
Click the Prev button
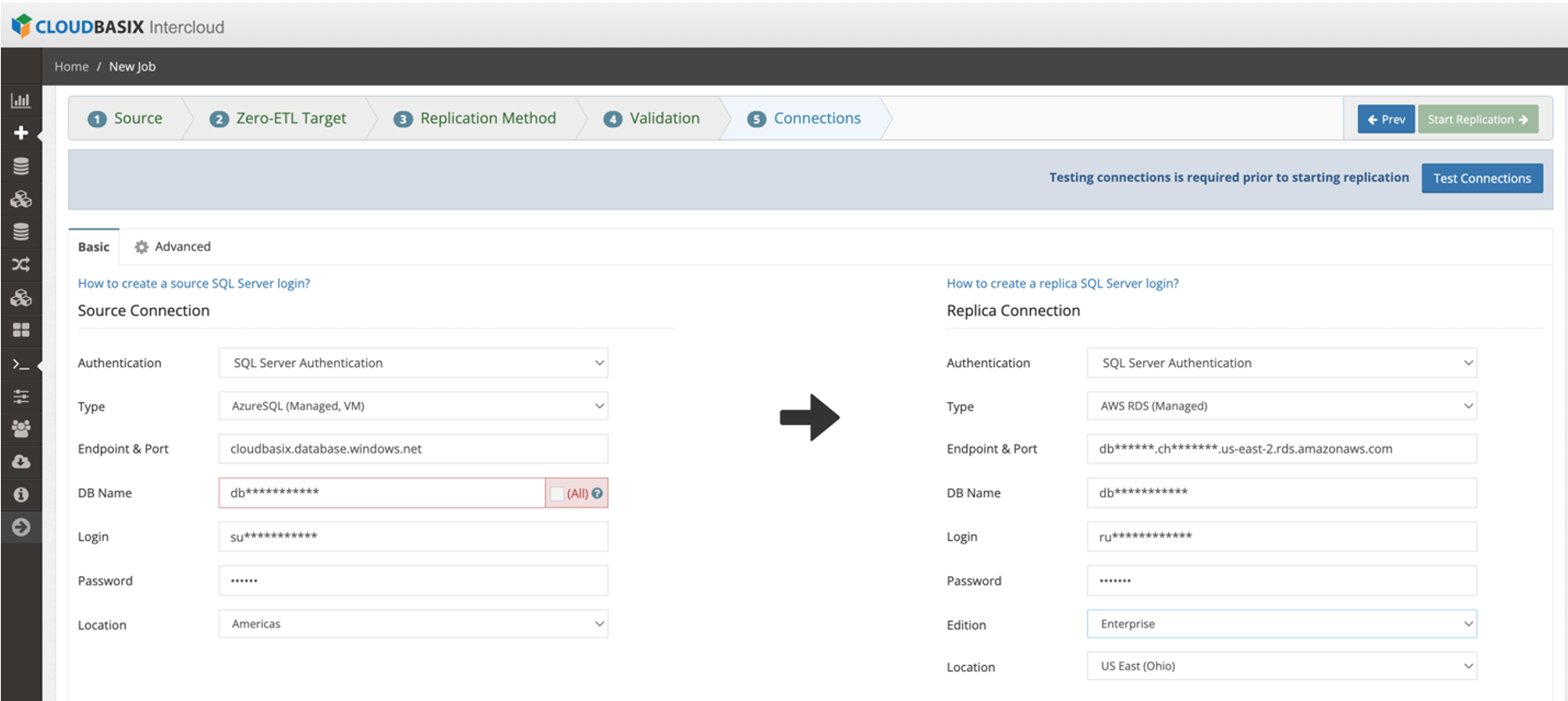[x=1386, y=119]
